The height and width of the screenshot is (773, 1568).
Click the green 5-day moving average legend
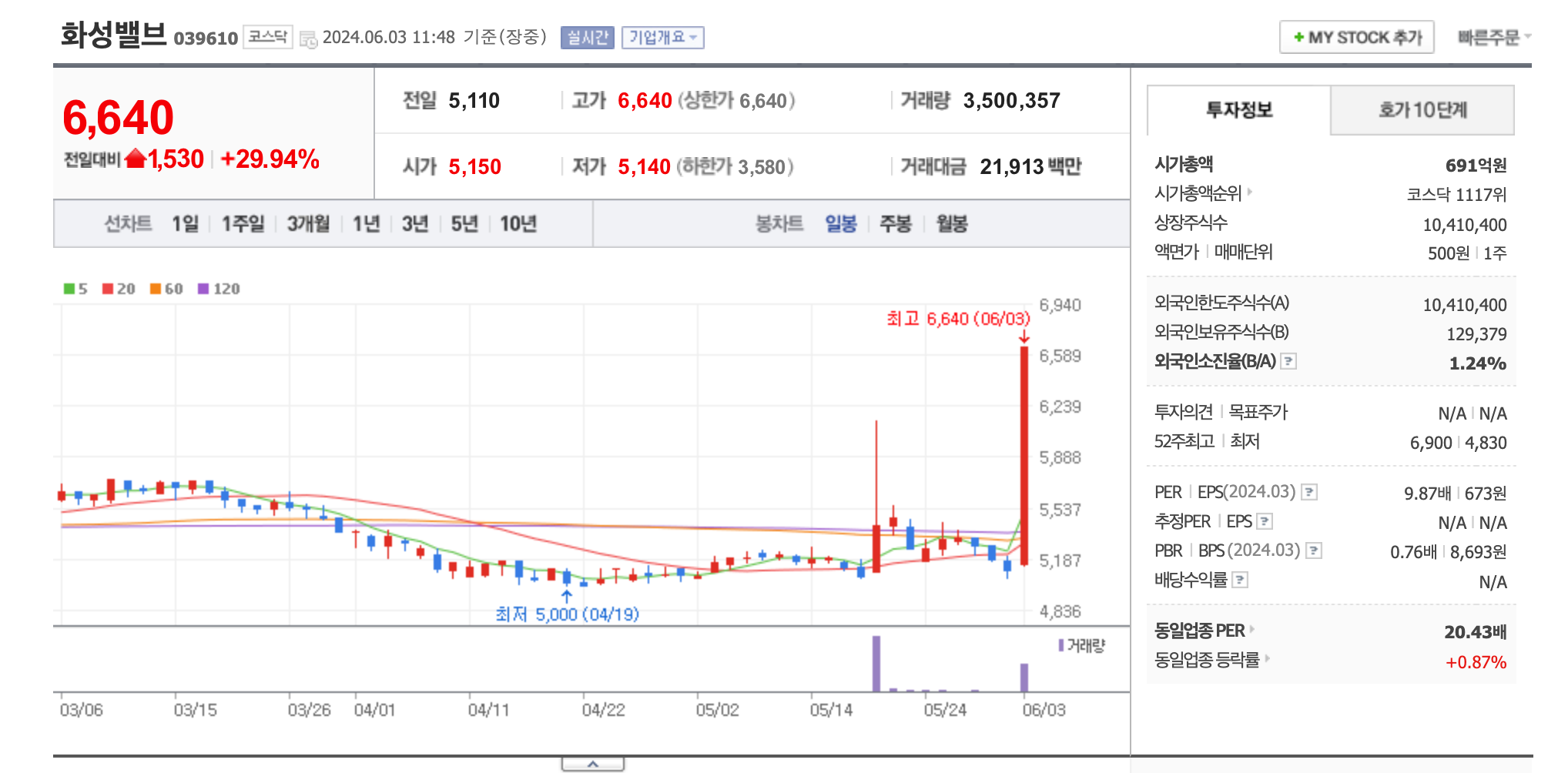coord(75,289)
